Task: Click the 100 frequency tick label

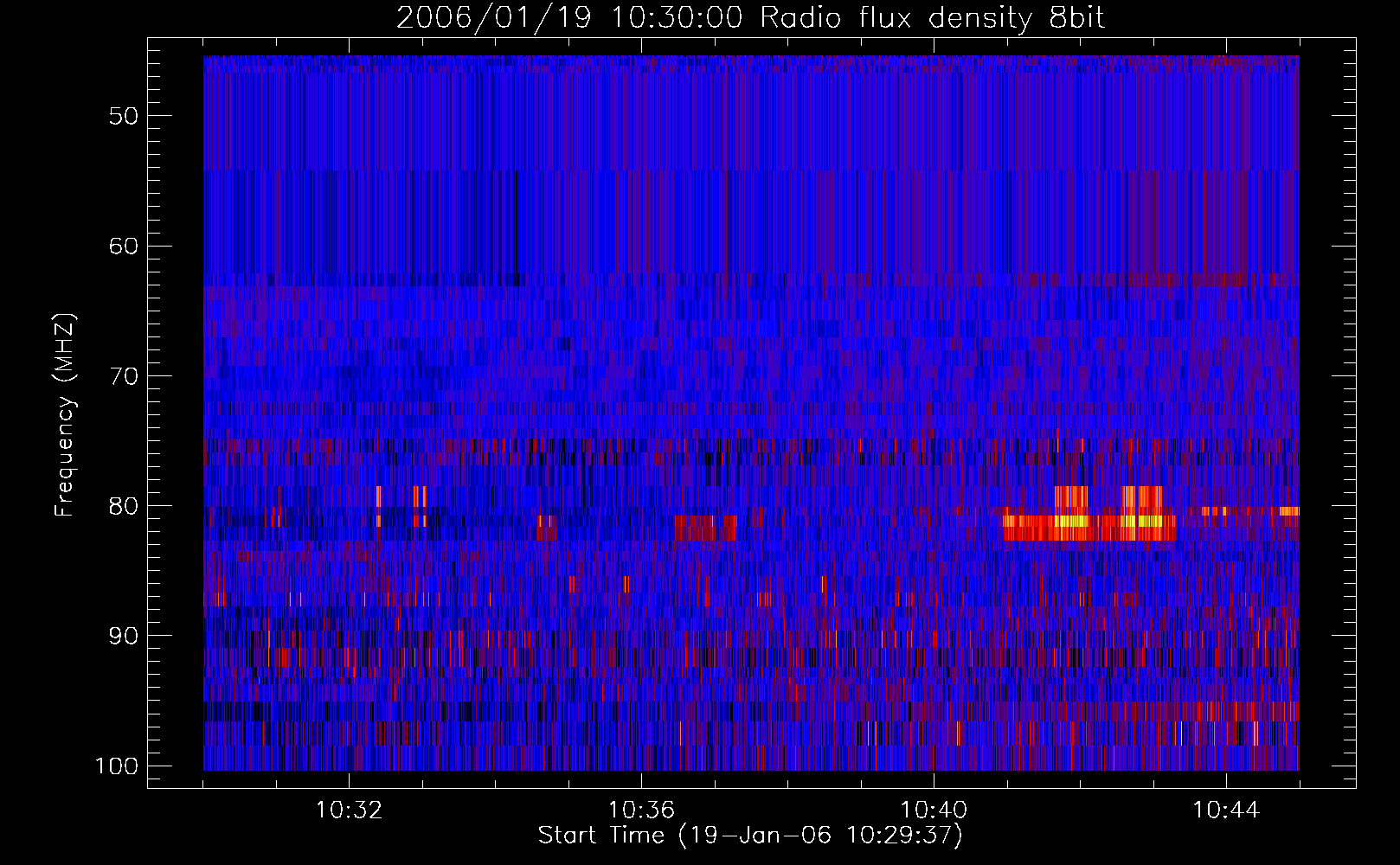Action: pyautogui.click(x=115, y=766)
